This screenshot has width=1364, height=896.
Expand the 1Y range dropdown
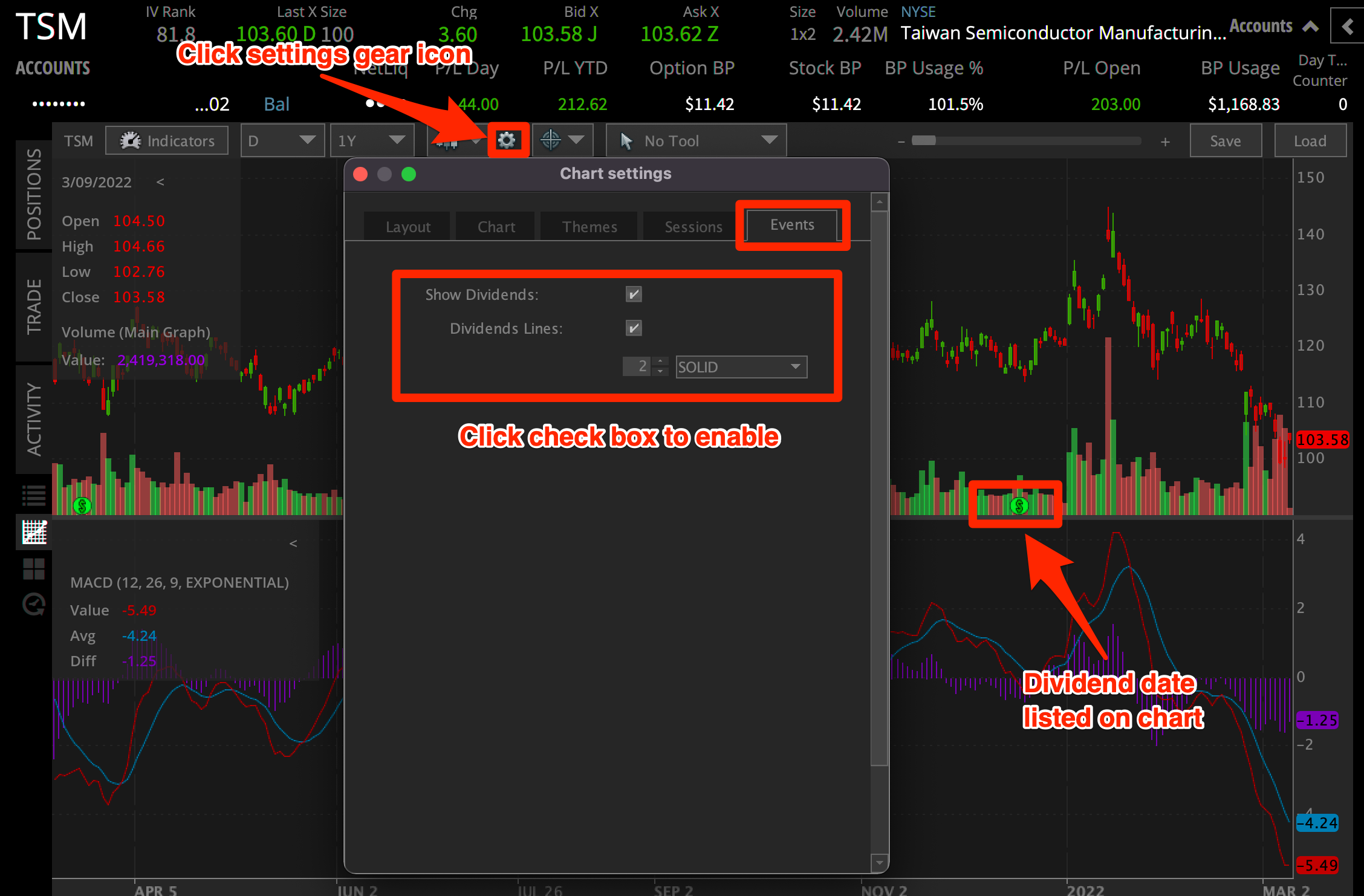click(x=372, y=140)
